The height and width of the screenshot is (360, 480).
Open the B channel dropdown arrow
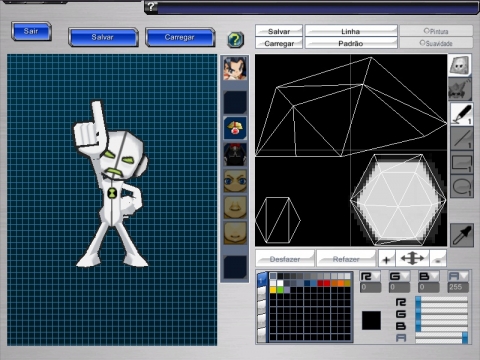click(435, 275)
